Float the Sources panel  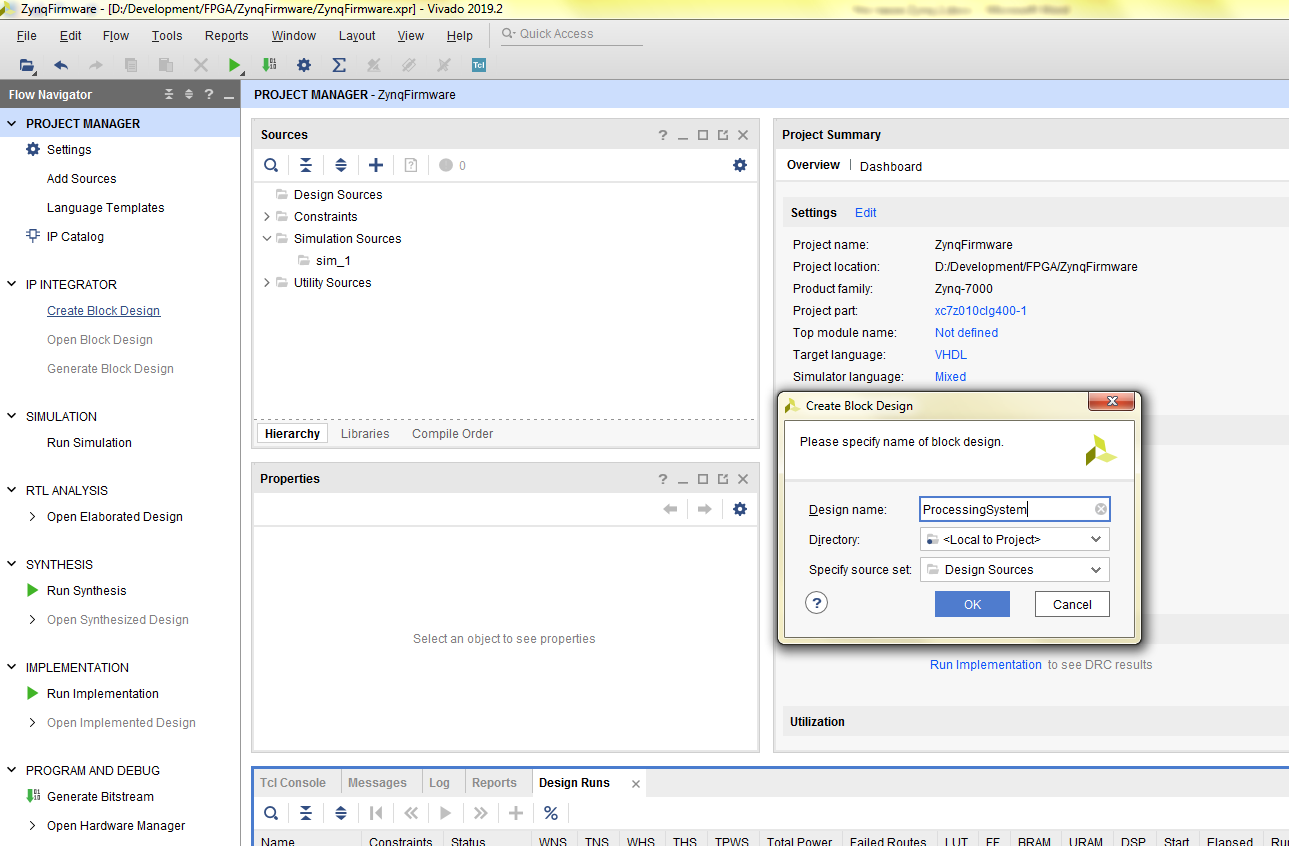click(x=723, y=135)
